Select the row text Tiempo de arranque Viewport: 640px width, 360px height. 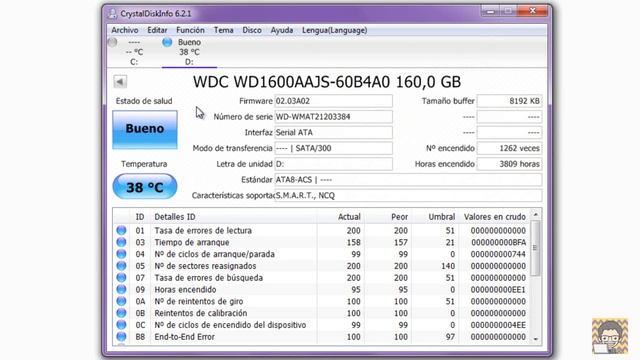(192, 242)
